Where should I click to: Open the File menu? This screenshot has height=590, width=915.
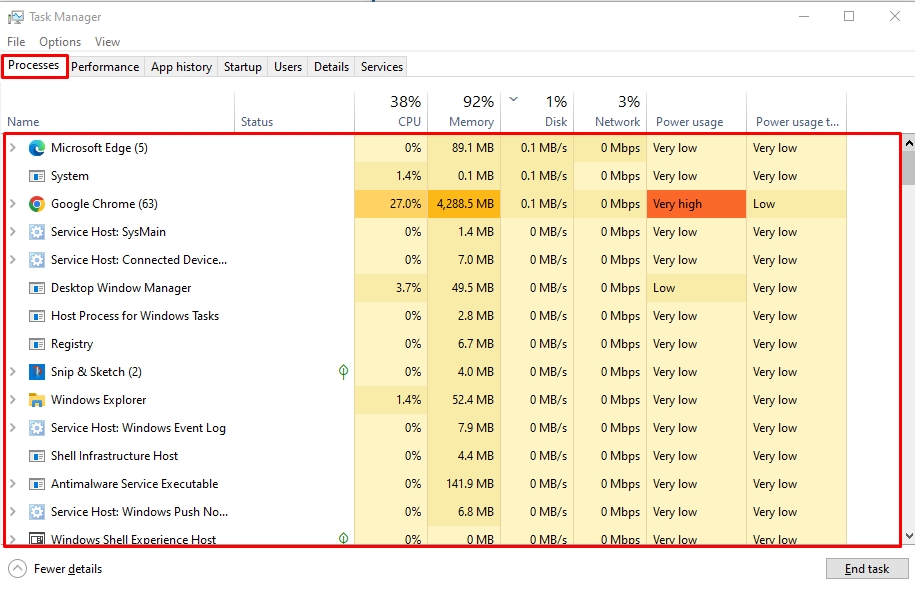click(16, 42)
